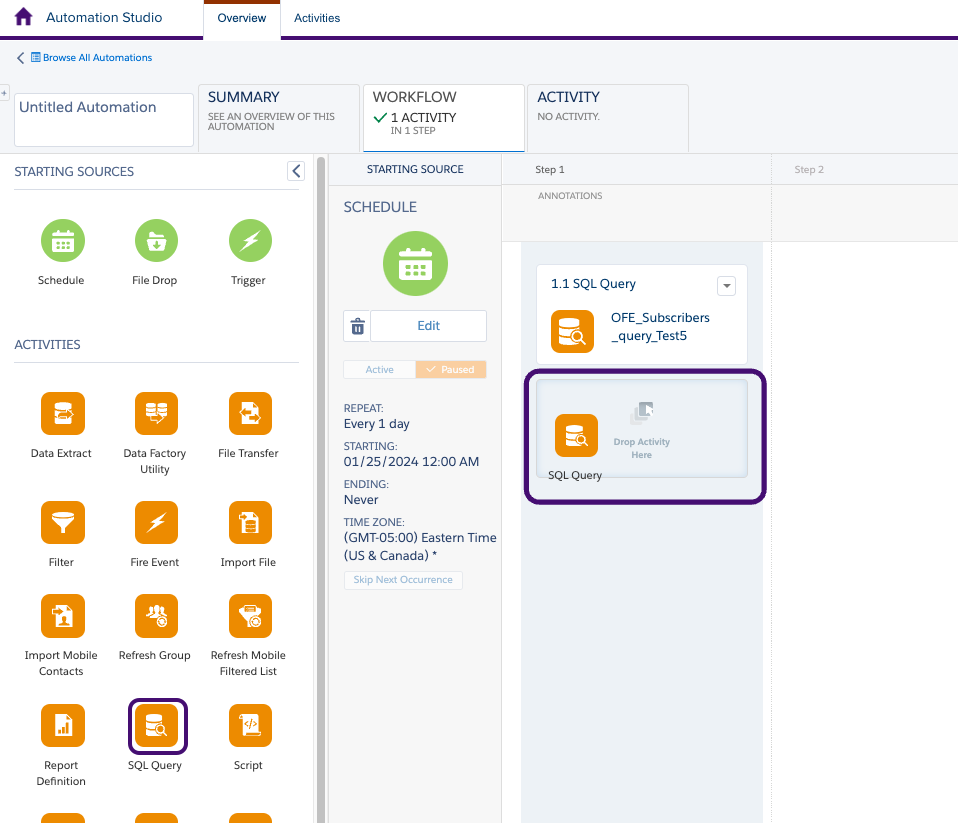Select the Refresh Group activity icon

[155, 616]
